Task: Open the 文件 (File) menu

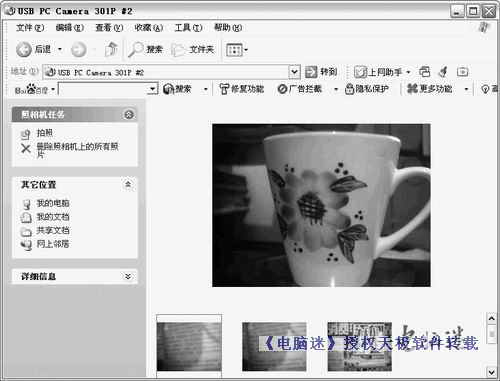Action: click(x=30, y=28)
